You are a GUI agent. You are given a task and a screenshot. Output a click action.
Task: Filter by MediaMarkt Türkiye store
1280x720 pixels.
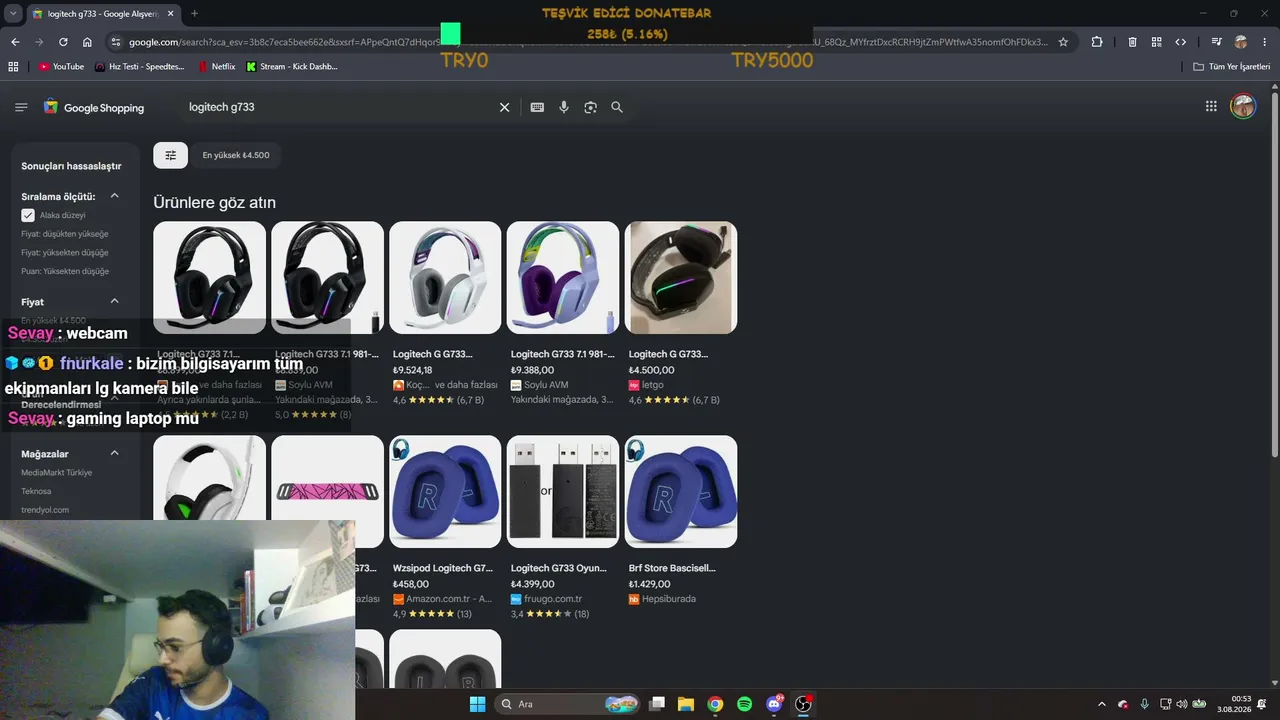(x=57, y=472)
